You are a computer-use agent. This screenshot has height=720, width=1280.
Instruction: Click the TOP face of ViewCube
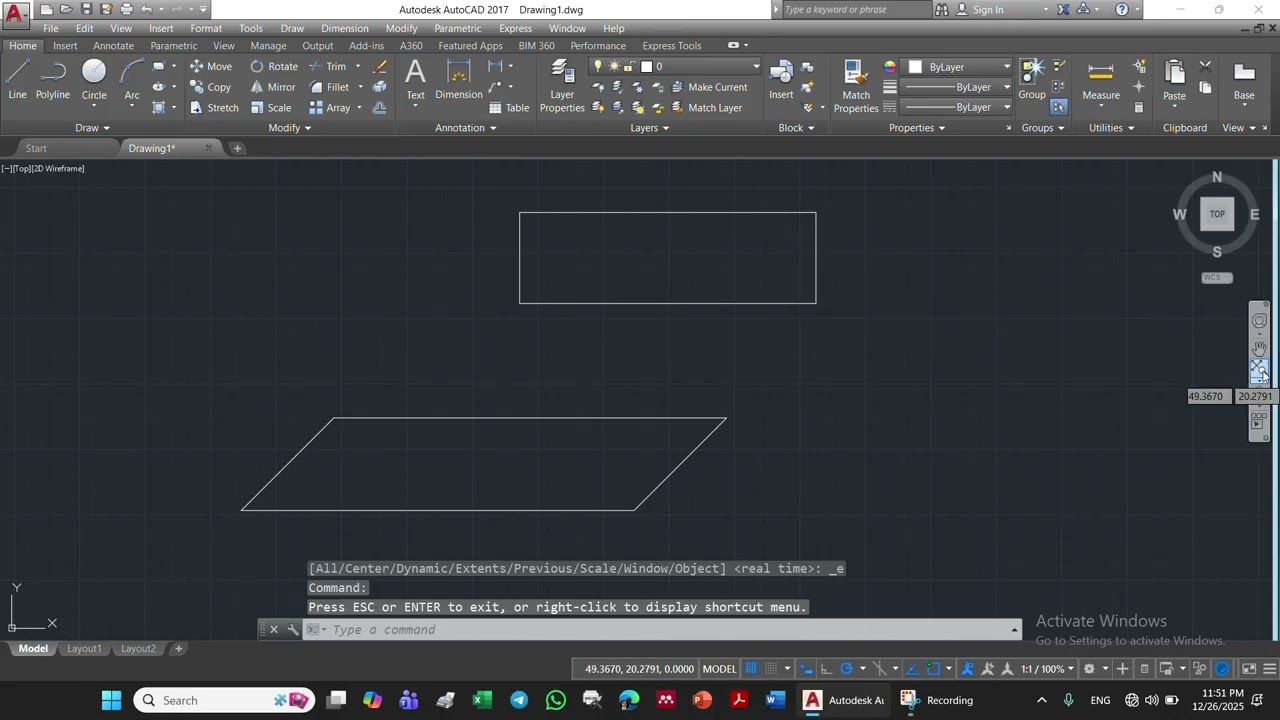tap(1217, 214)
